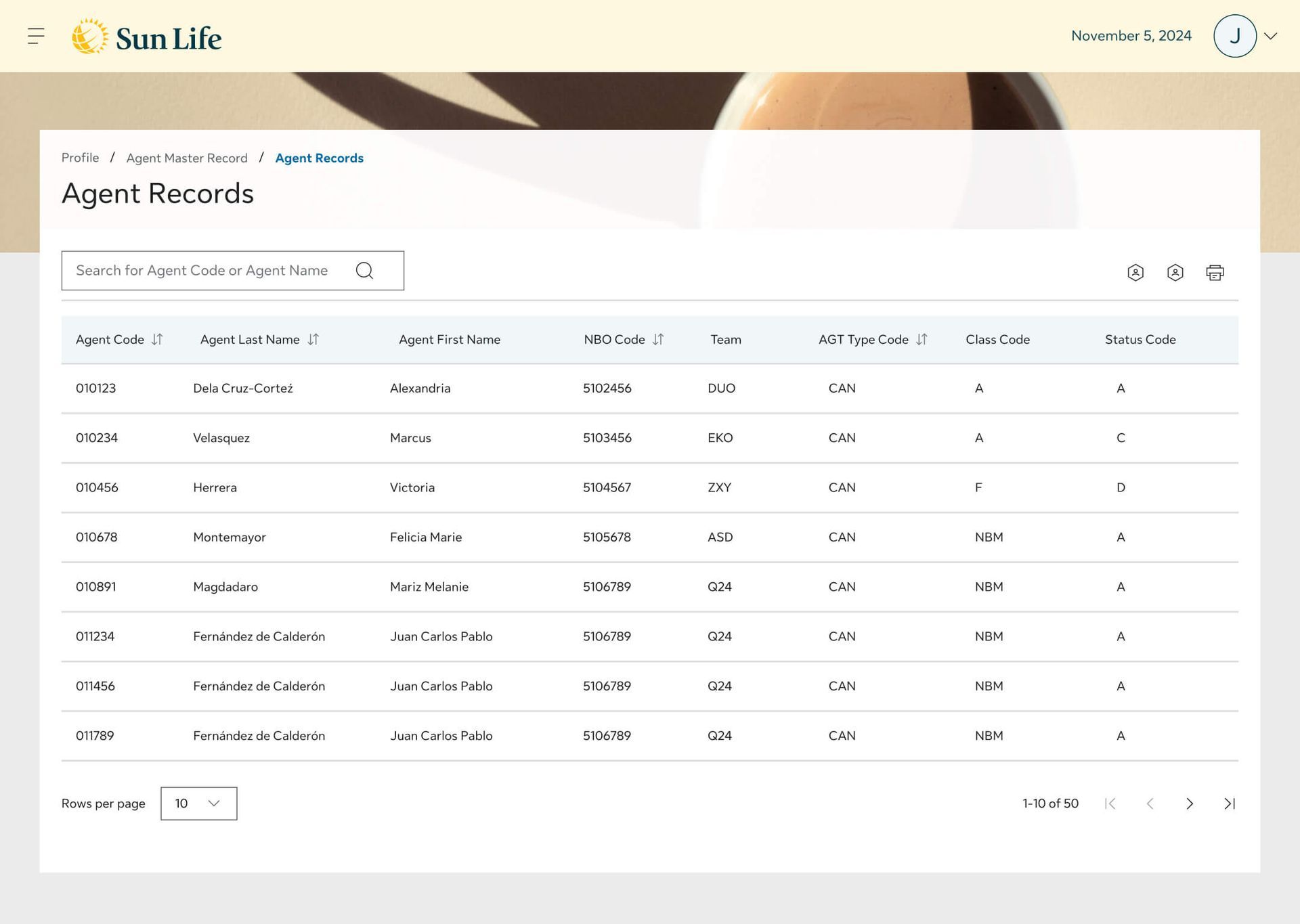1300x924 pixels.
Task: Sort by AGT Type Code column
Action: pos(922,339)
